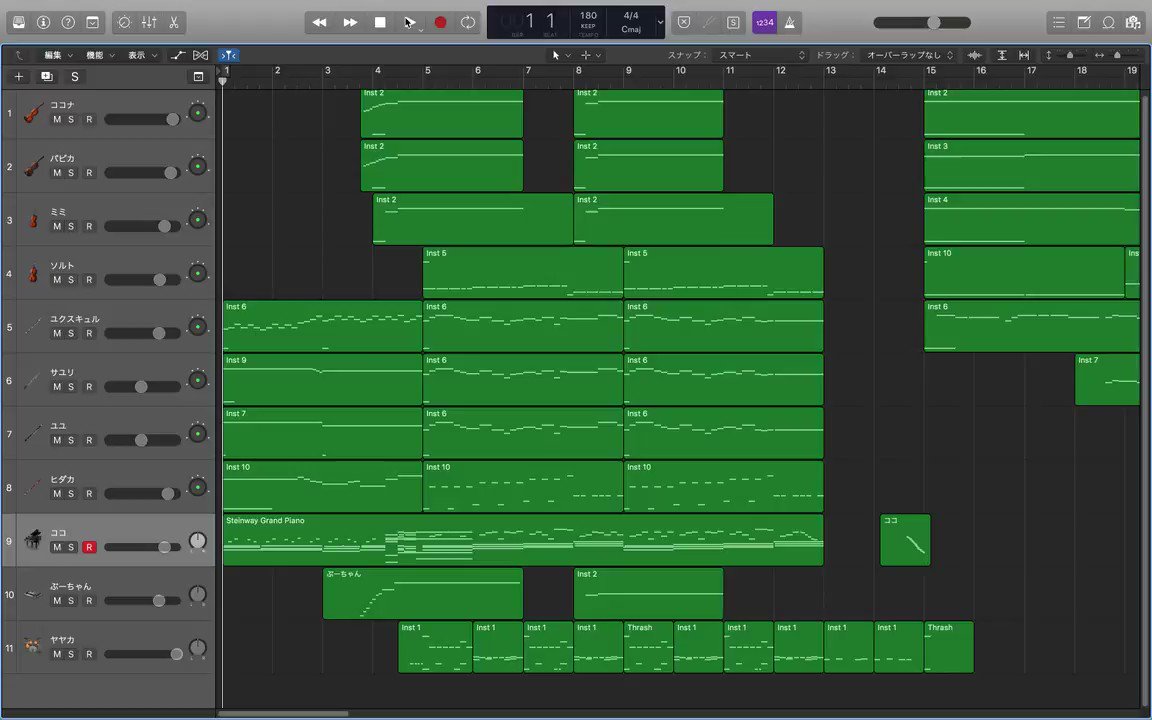Open LCD display mode dropdown arrow
This screenshot has width=1152, height=720.
[x=660, y=22]
